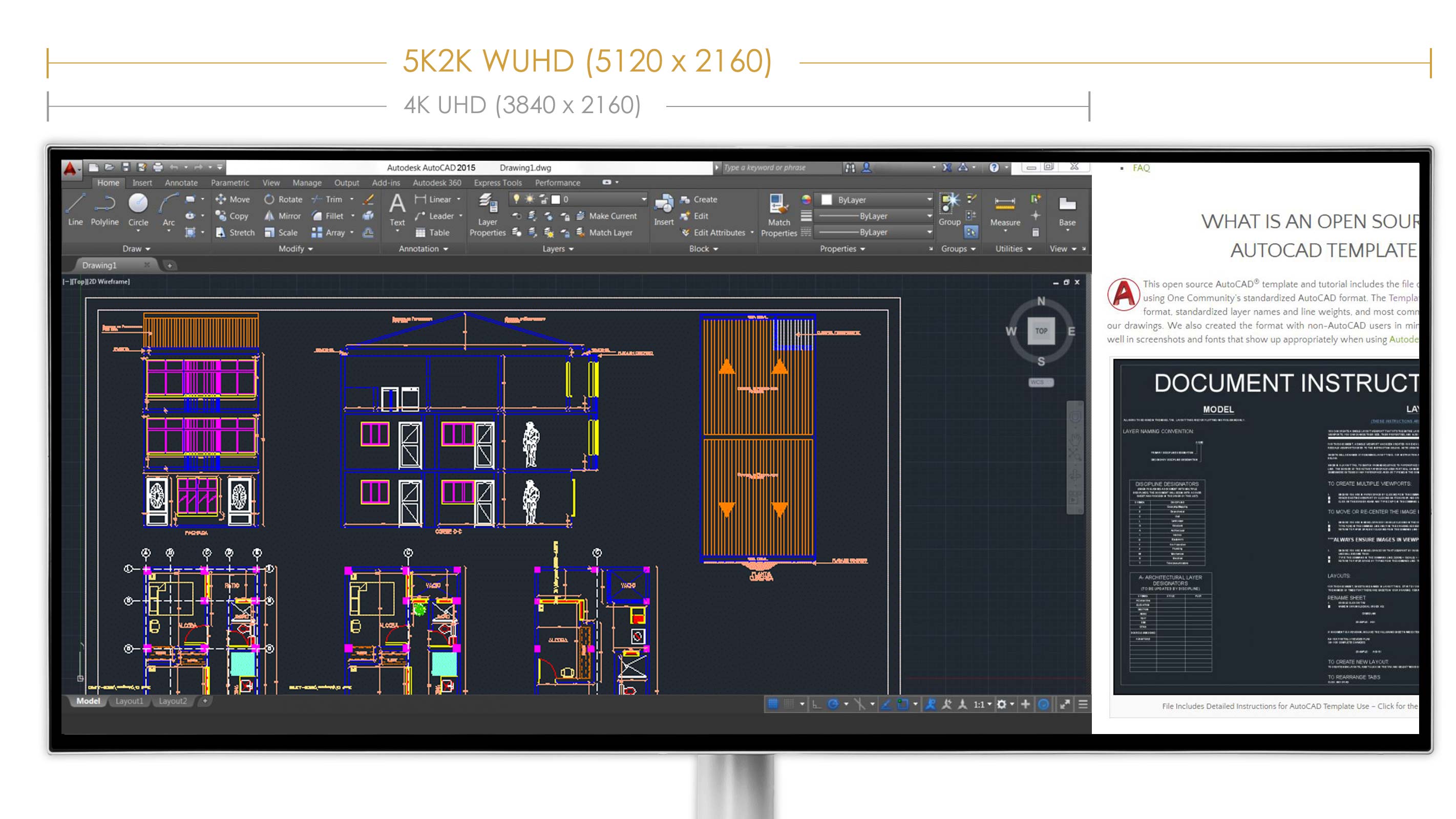
Task: Select the Trim tool
Action: click(x=327, y=200)
